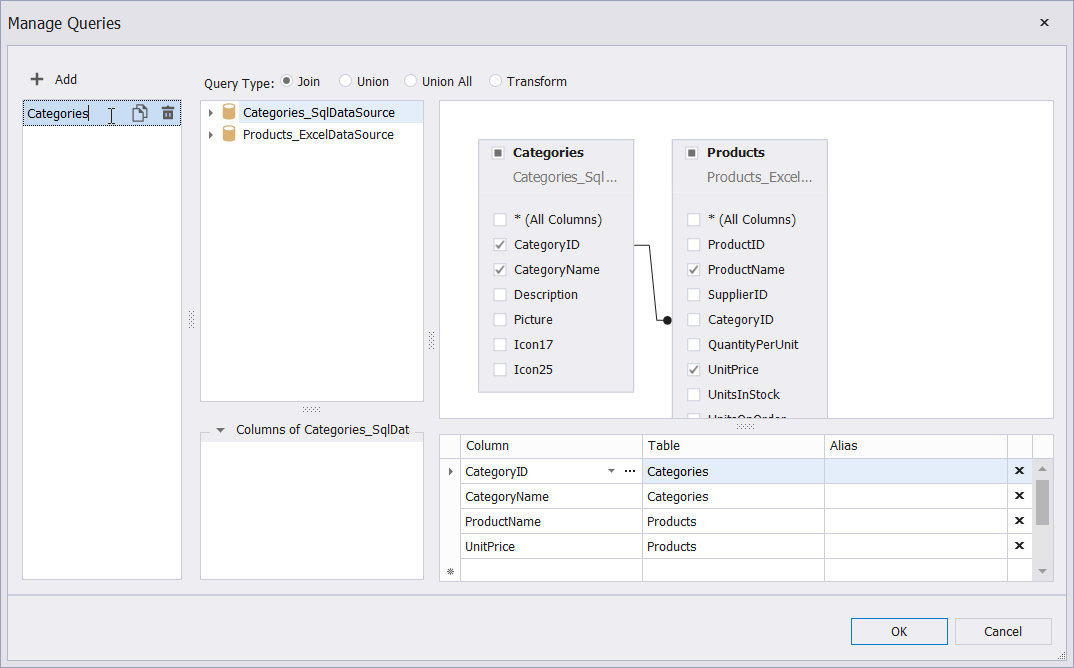This screenshot has height=668, width=1074.
Task: Click the ellipsis button in CategoryID cell
Action: [x=629, y=471]
